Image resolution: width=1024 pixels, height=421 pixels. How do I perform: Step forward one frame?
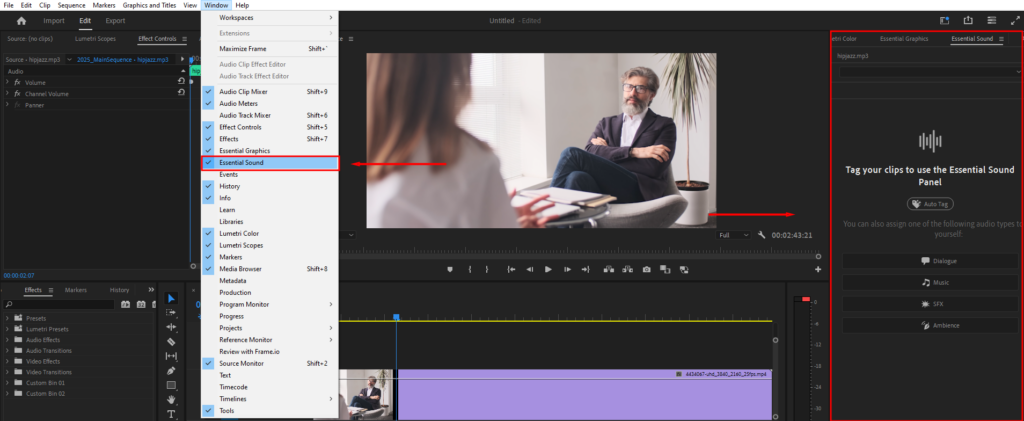pos(568,269)
